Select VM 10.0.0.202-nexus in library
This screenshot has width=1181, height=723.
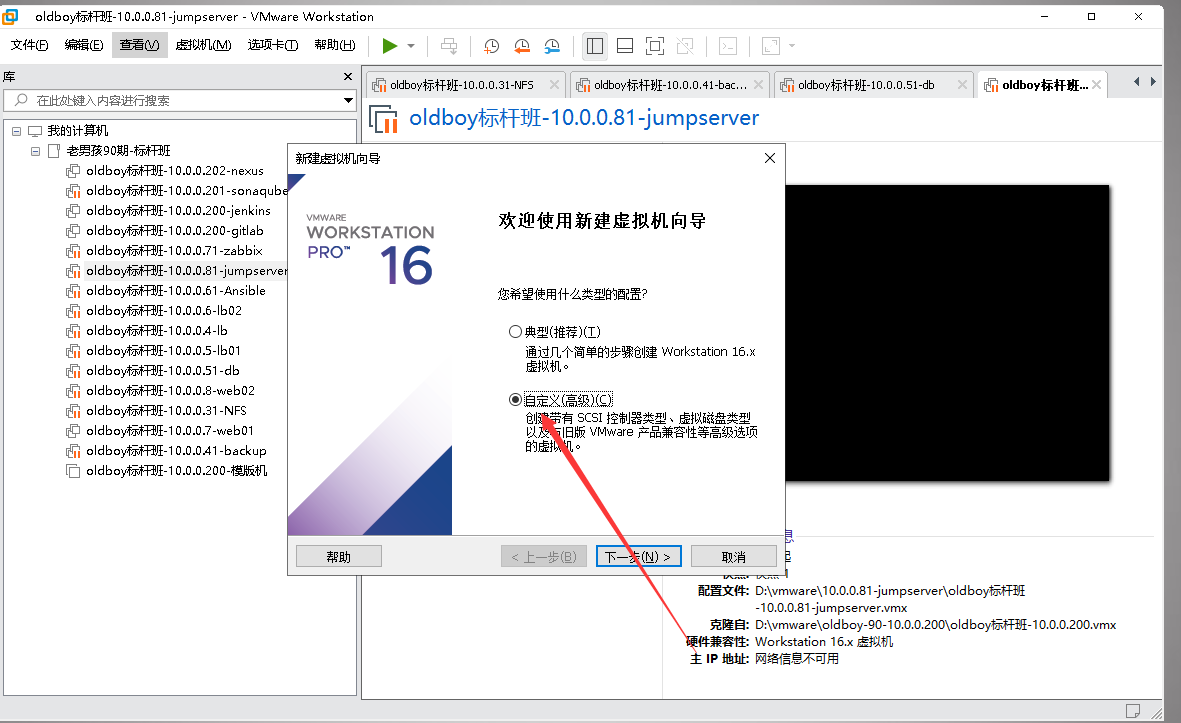click(x=175, y=171)
